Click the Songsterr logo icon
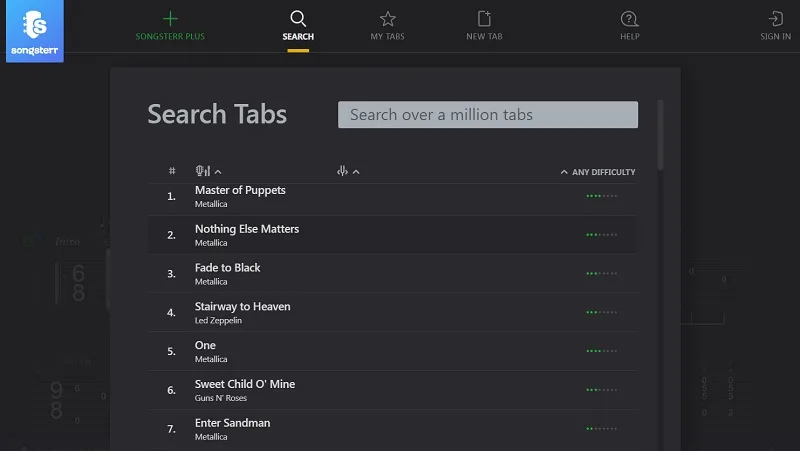800x451 pixels. (x=35, y=31)
